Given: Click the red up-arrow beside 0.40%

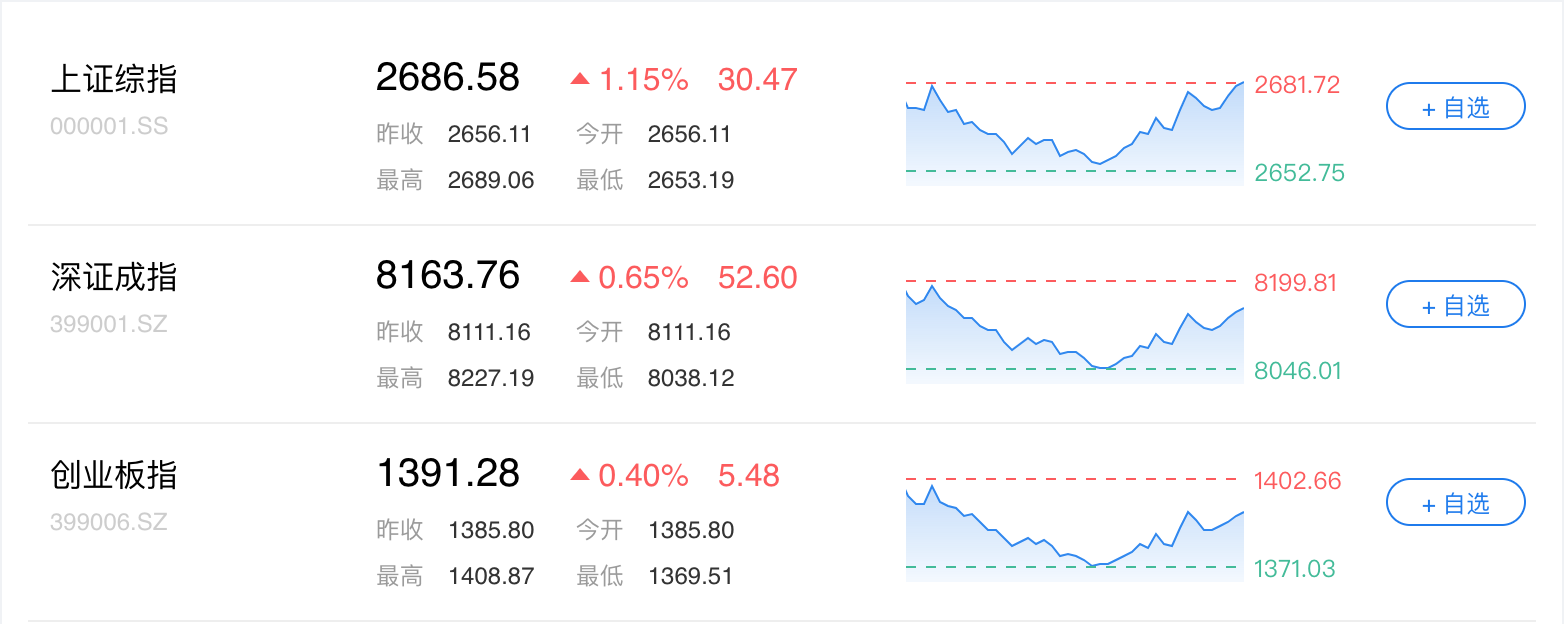Looking at the screenshot, I should coord(580,475).
